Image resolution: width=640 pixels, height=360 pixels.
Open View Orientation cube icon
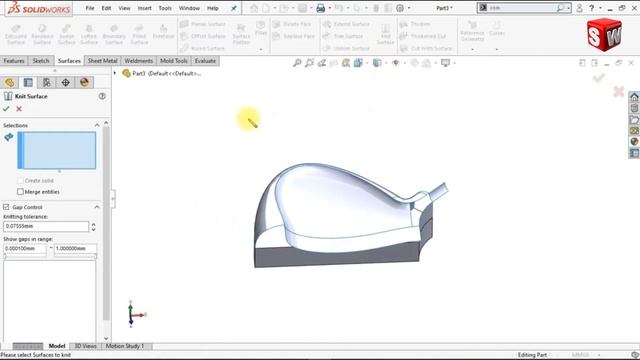358,63
